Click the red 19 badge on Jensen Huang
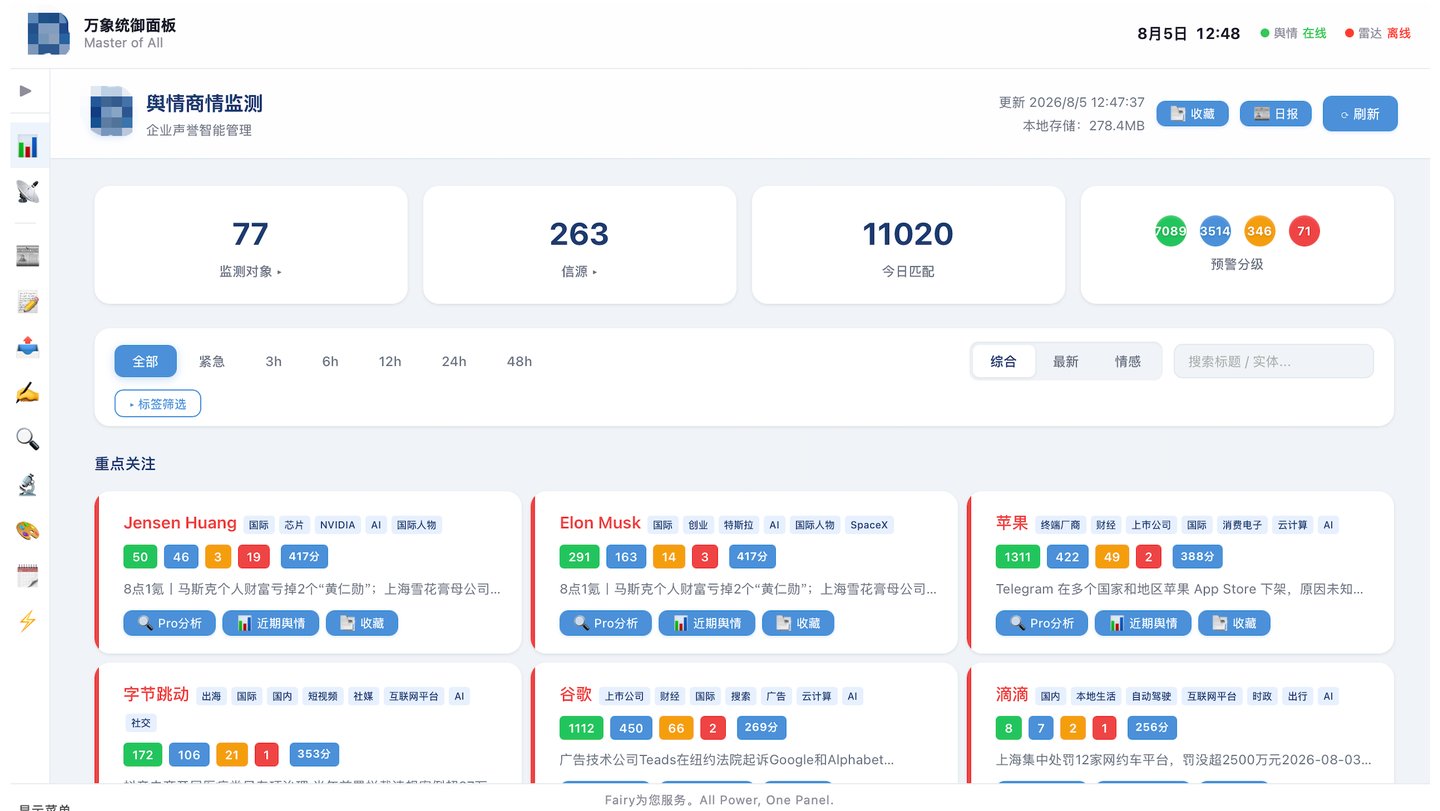 point(254,557)
